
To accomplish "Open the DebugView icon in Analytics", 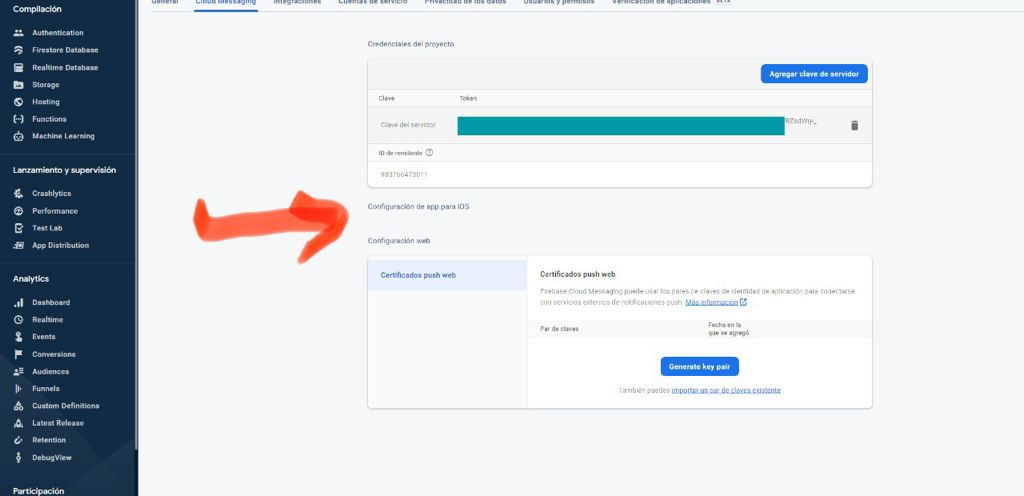I will pyautogui.click(x=18, y=457).
